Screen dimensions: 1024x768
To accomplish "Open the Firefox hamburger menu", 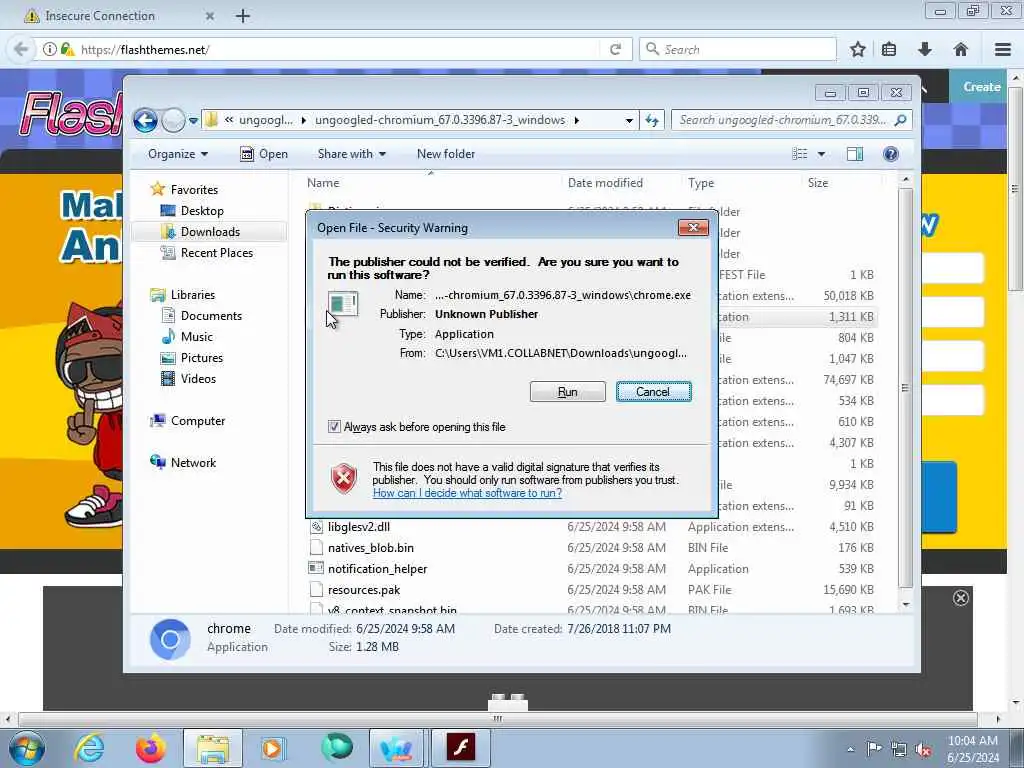I will (x=1003, y=50).
